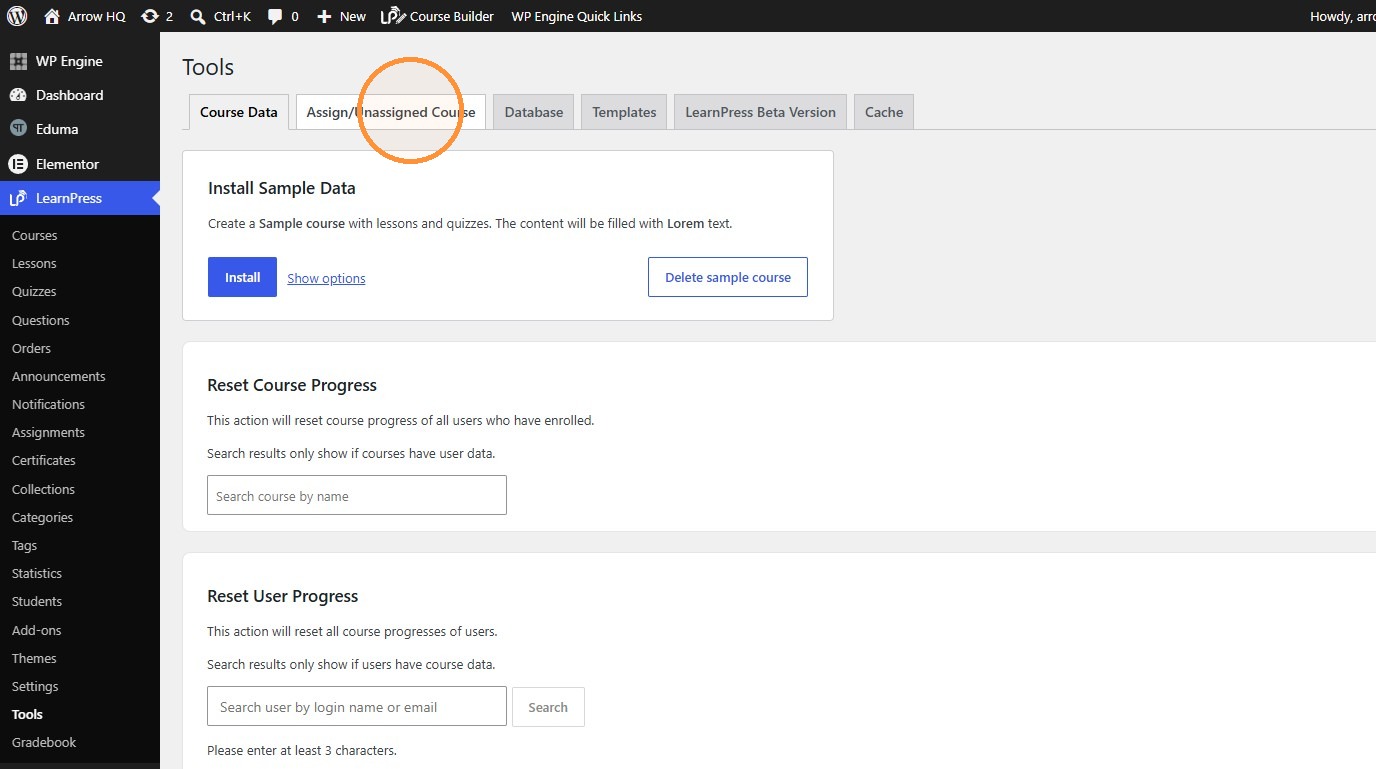
Task: Open the Eduma theme menu
Action: point(57,129)
